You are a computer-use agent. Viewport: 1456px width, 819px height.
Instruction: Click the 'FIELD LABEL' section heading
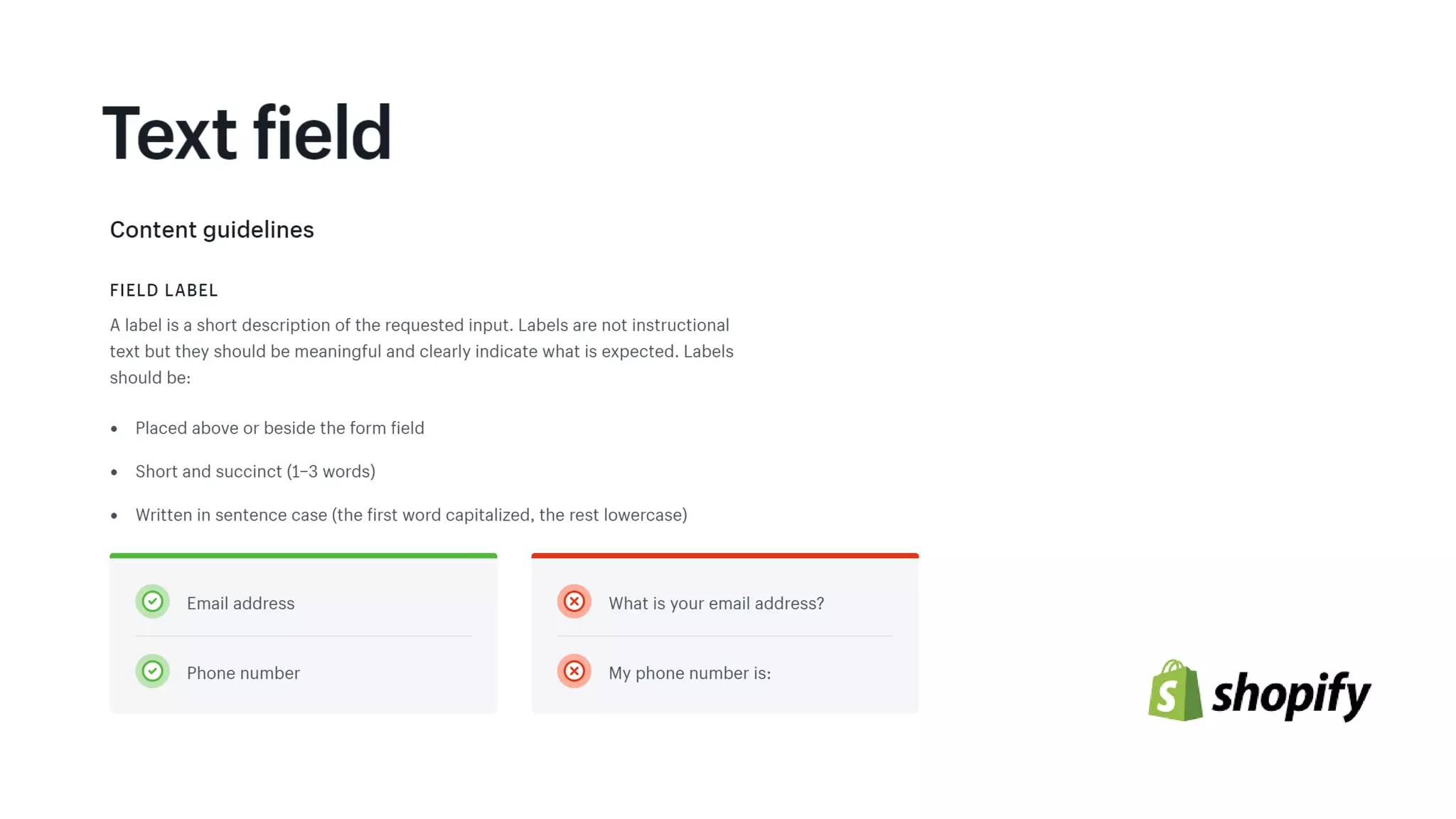164,290
